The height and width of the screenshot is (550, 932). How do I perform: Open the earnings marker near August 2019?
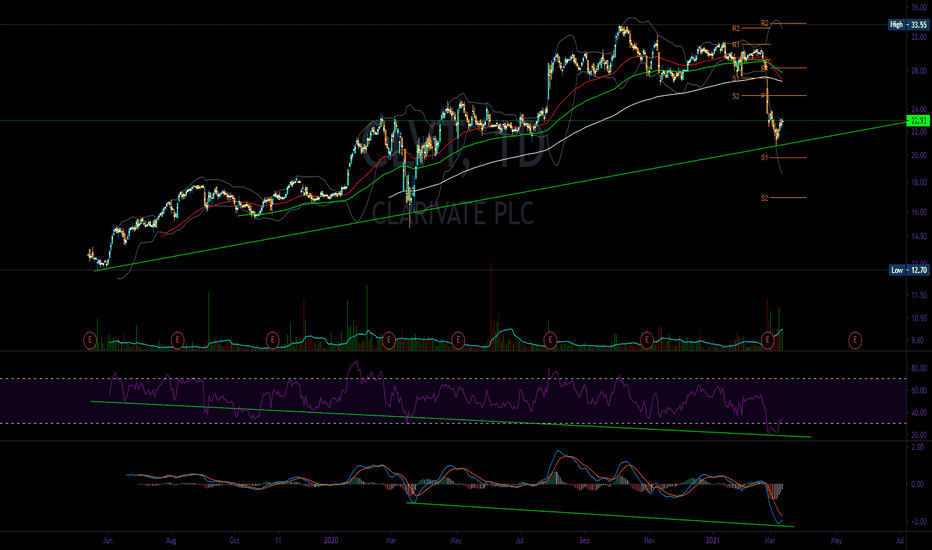click(177, 340)
